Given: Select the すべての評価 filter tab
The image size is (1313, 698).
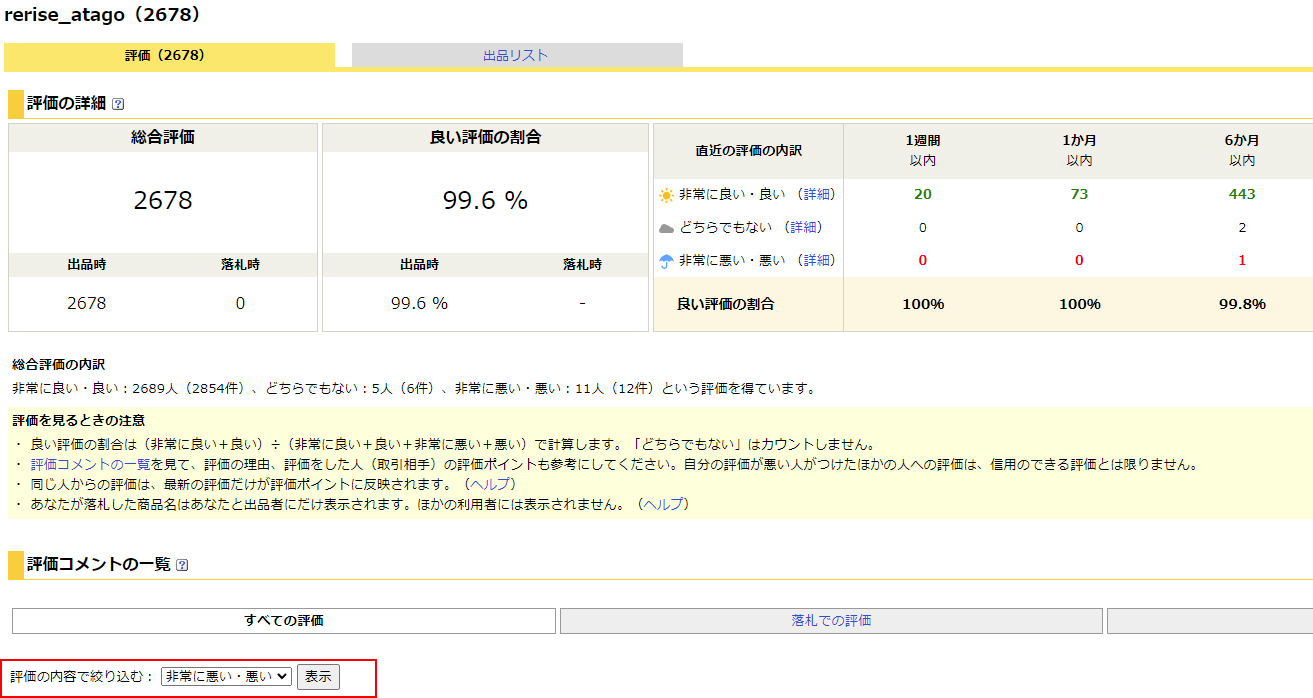Looking at the screenshot, I should 284,621.
